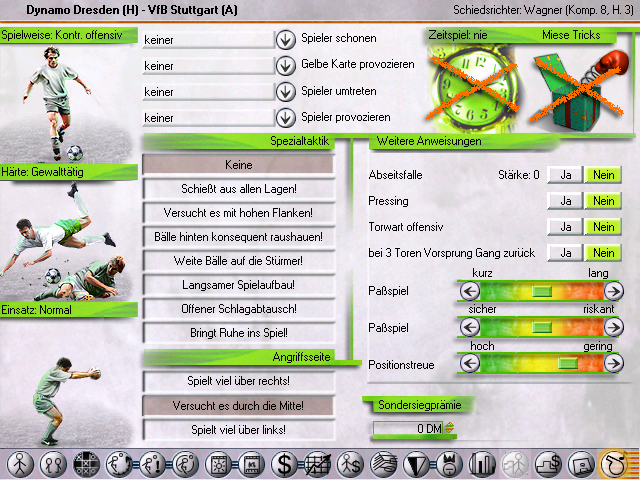Open the Spieler schonen dropdown arrow

point(285,40)
